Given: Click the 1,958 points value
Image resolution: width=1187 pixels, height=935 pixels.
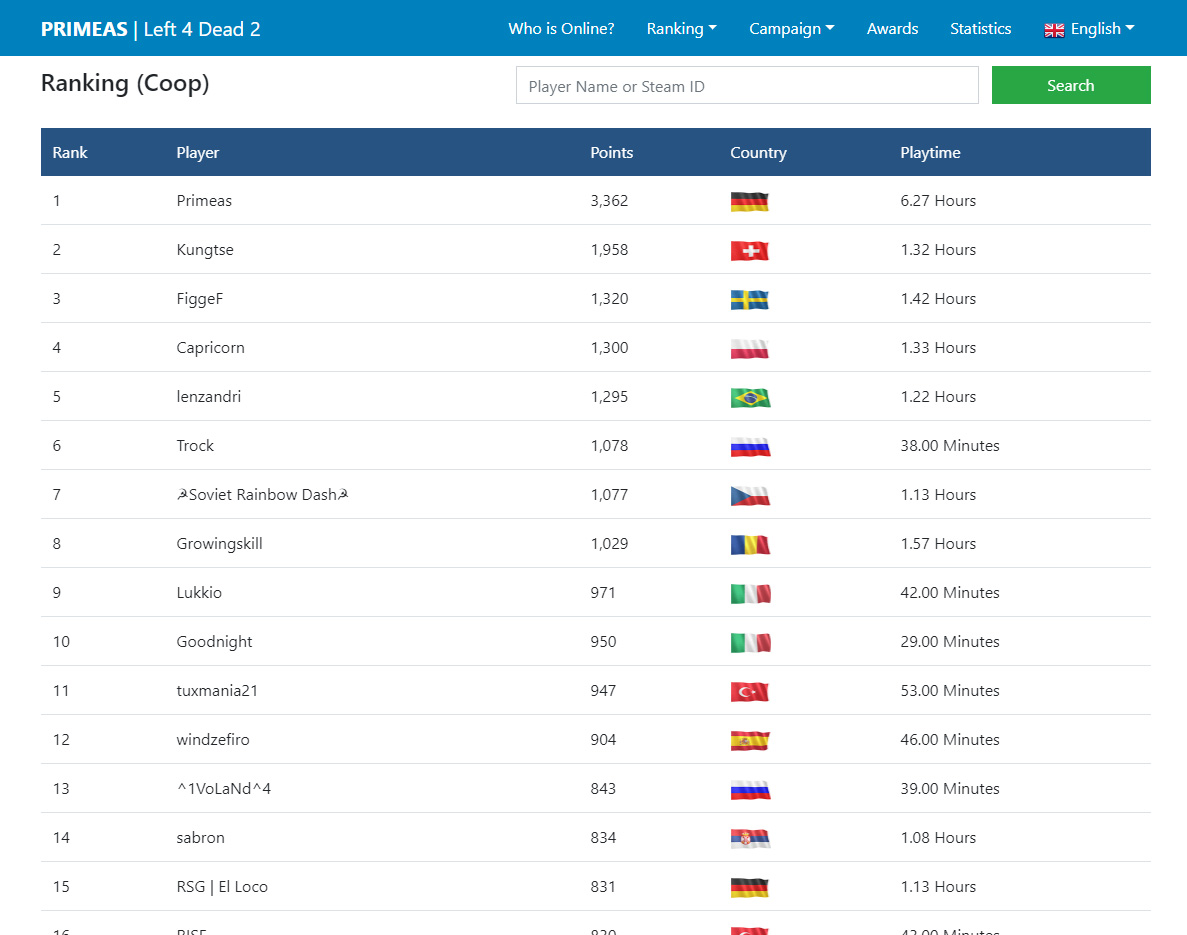Looking at the screenshot, I should coord(609,250).
